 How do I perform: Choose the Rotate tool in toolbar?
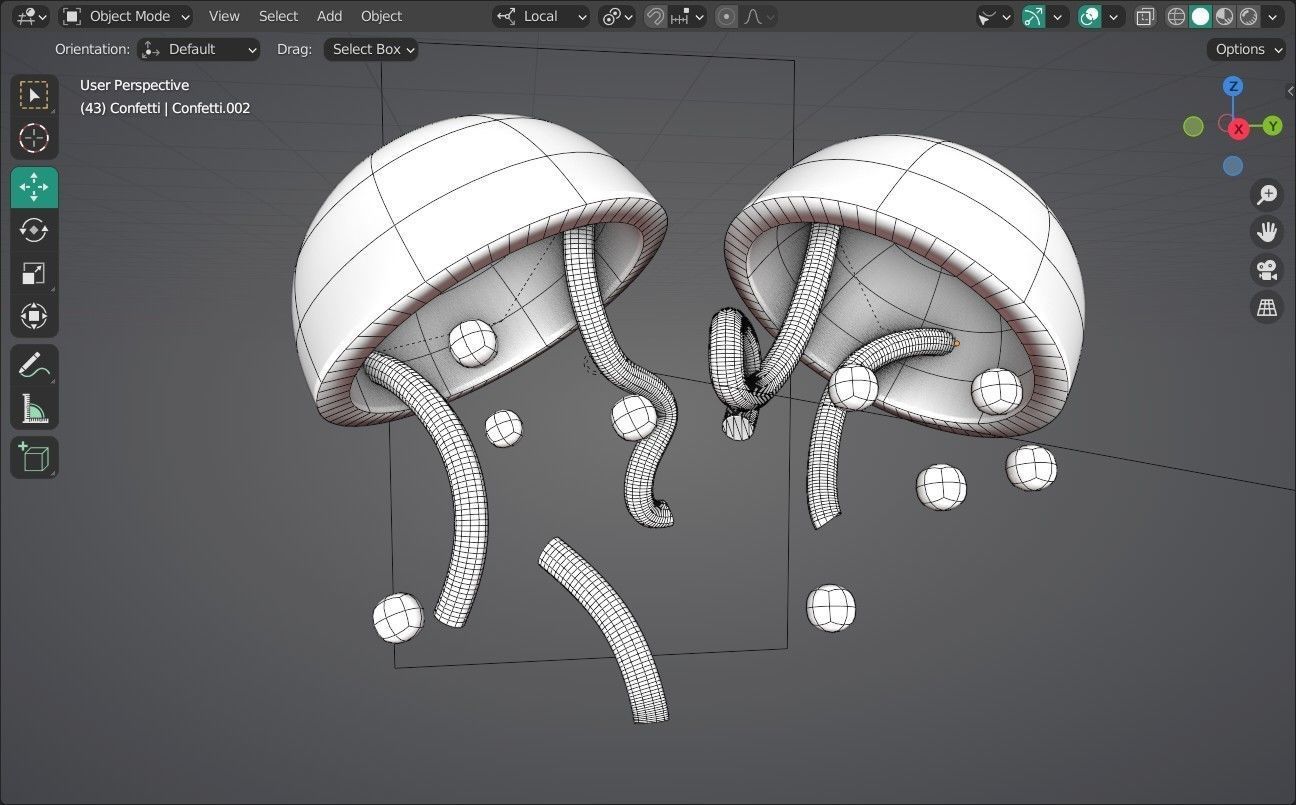[34, 230]
